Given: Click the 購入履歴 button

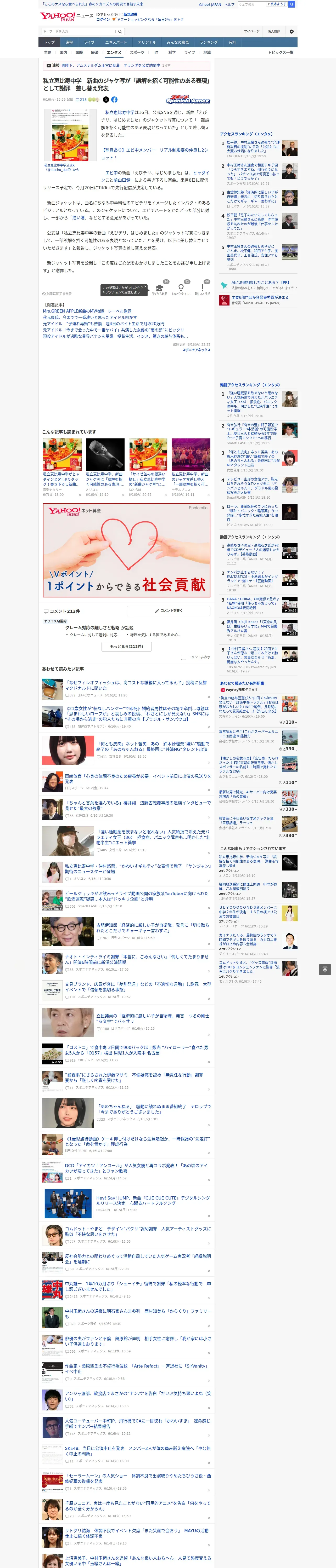Looking at the screenshot, I should point(274,32).
